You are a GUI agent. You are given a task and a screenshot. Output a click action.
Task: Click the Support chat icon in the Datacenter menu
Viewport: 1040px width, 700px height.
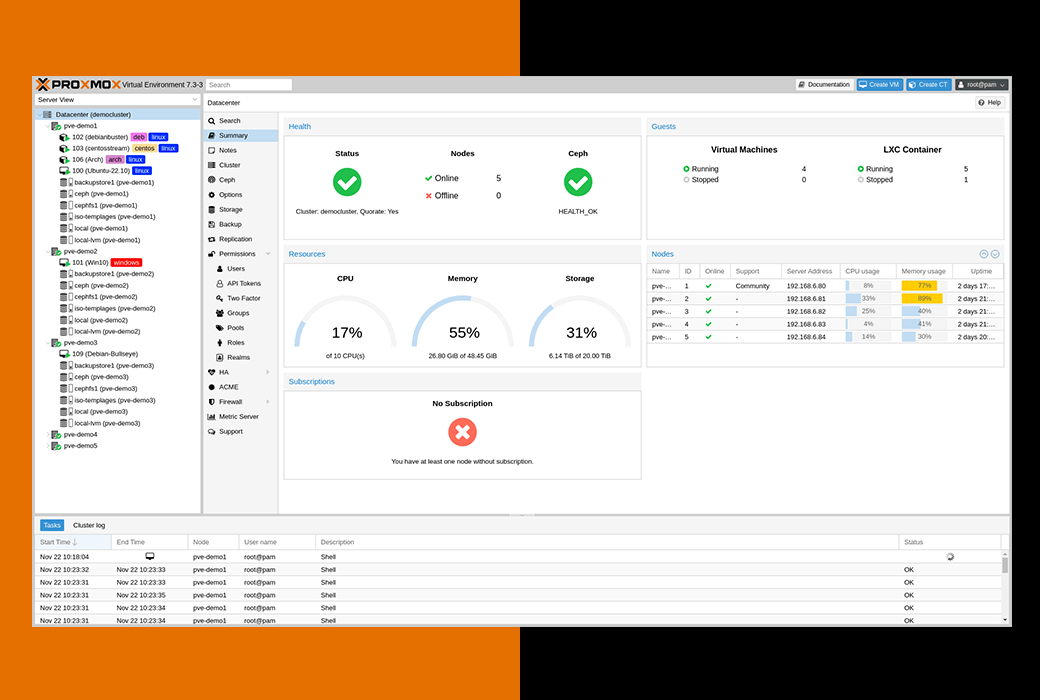point(212,432)
